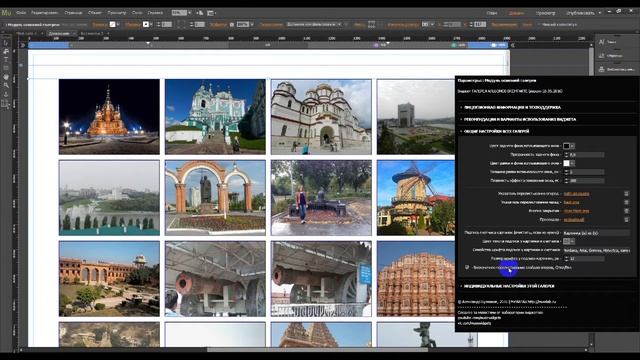Click folder icon beside close.png link
The height and width of the screenshot is (360, 640).
pyautogui.click(x=627, y=211)
